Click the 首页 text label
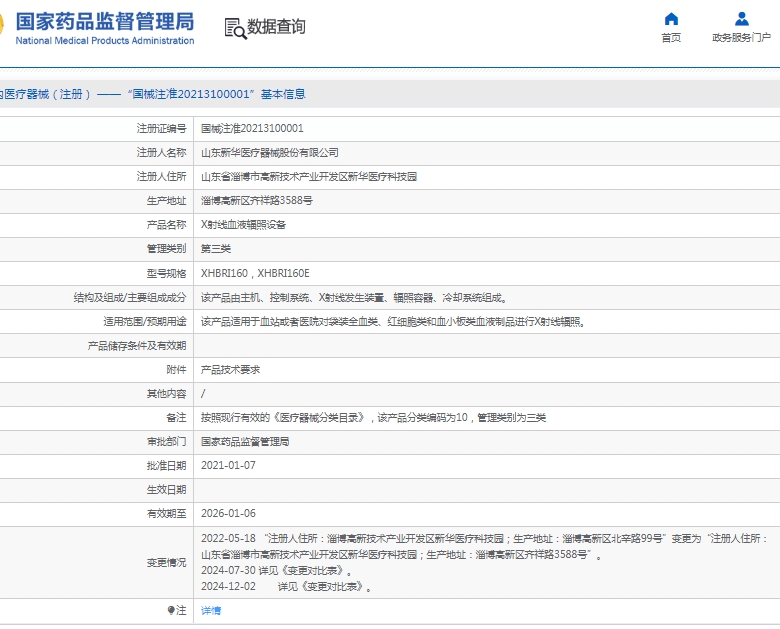This screenshot has height=629, width=780. (671, 38)
